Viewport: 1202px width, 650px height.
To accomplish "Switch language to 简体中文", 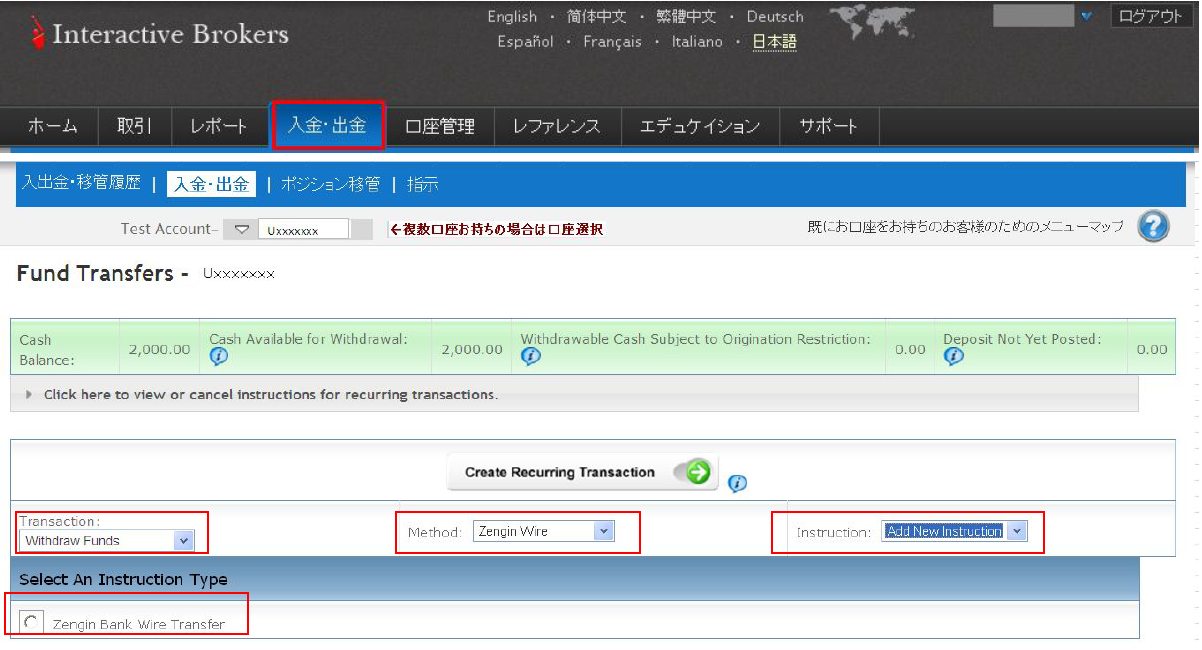I will (x=597, y=17).
